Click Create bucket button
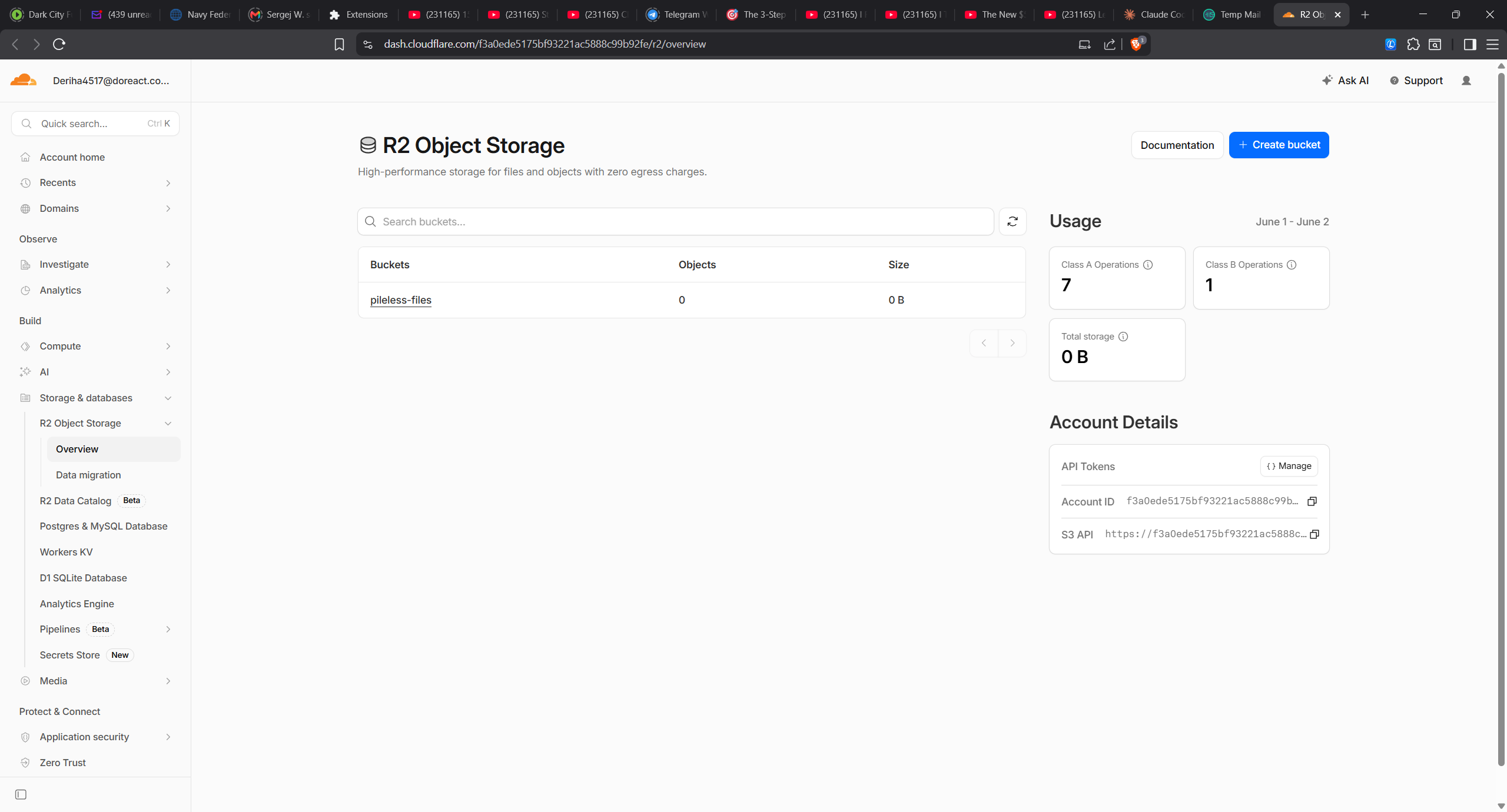The width and height of the screenshot is (1507, 812). pos(1279,145)
